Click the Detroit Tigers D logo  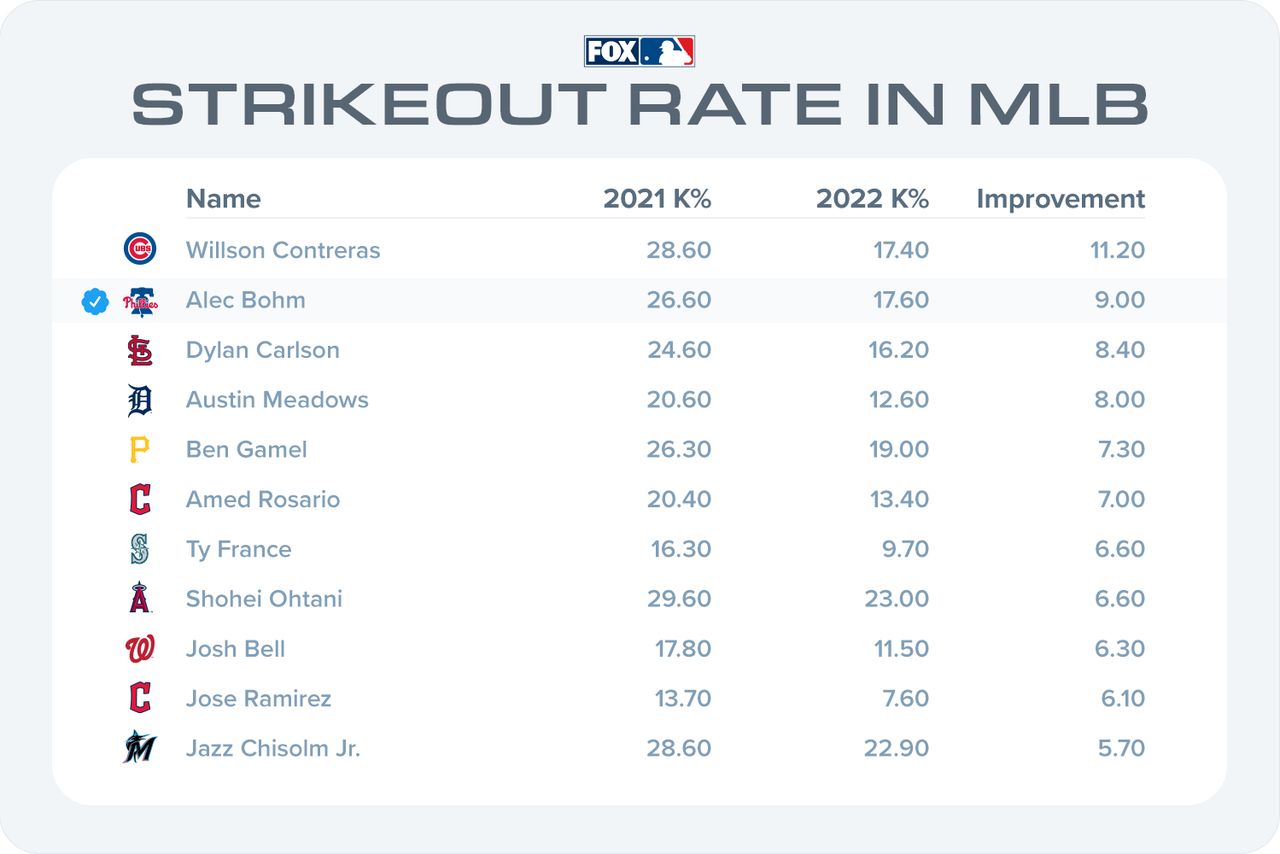[139, 400]
